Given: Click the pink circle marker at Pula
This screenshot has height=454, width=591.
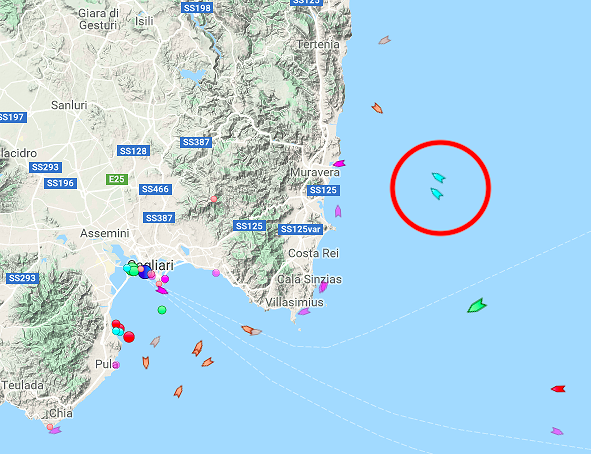Looking at the screenshot, I should point(116,365).
